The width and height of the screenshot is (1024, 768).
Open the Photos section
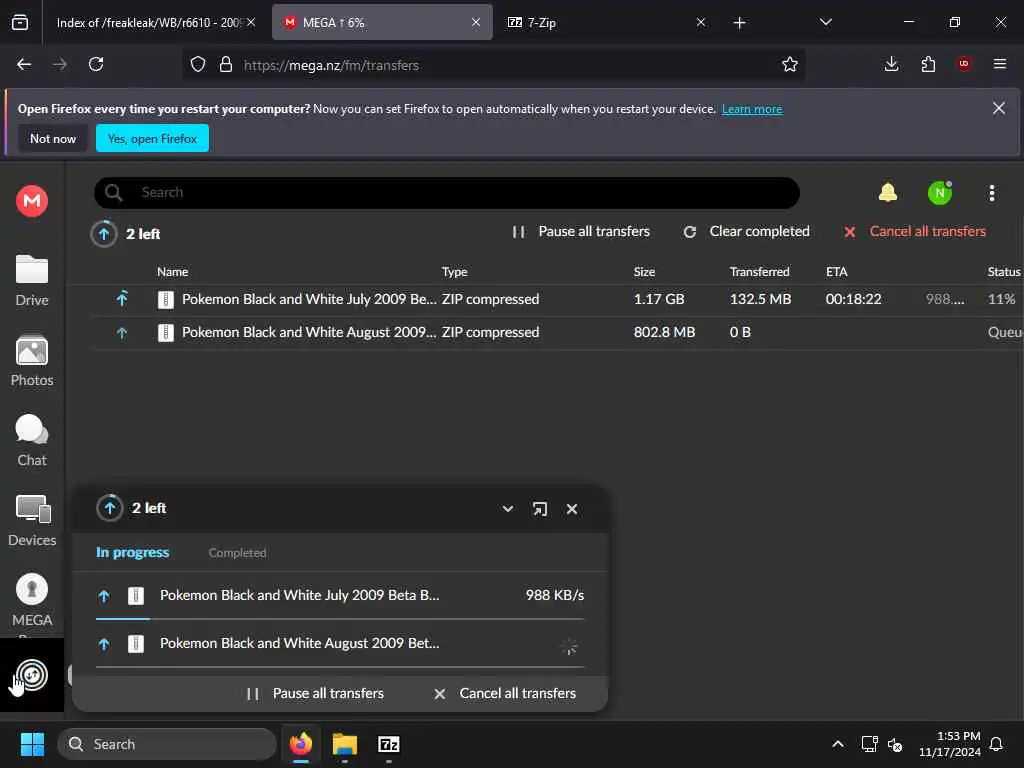pos(32,361)
